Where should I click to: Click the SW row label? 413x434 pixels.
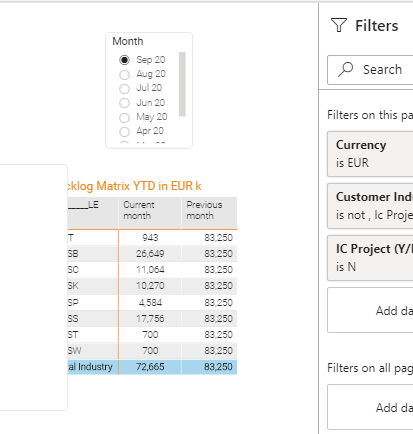tap(74, 350)
